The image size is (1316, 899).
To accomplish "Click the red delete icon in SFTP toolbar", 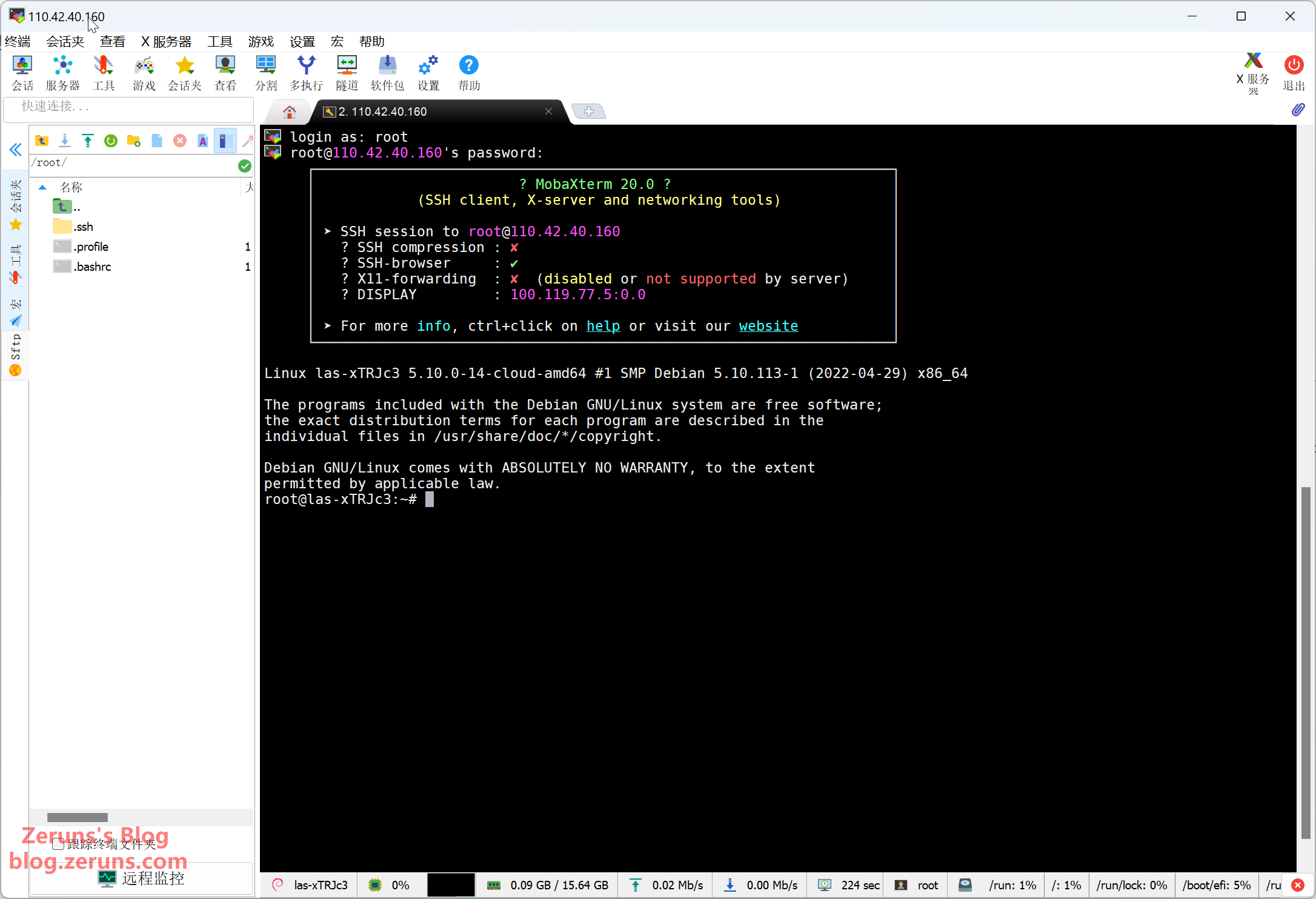I will pyautogui.click(x=180, y=141).
